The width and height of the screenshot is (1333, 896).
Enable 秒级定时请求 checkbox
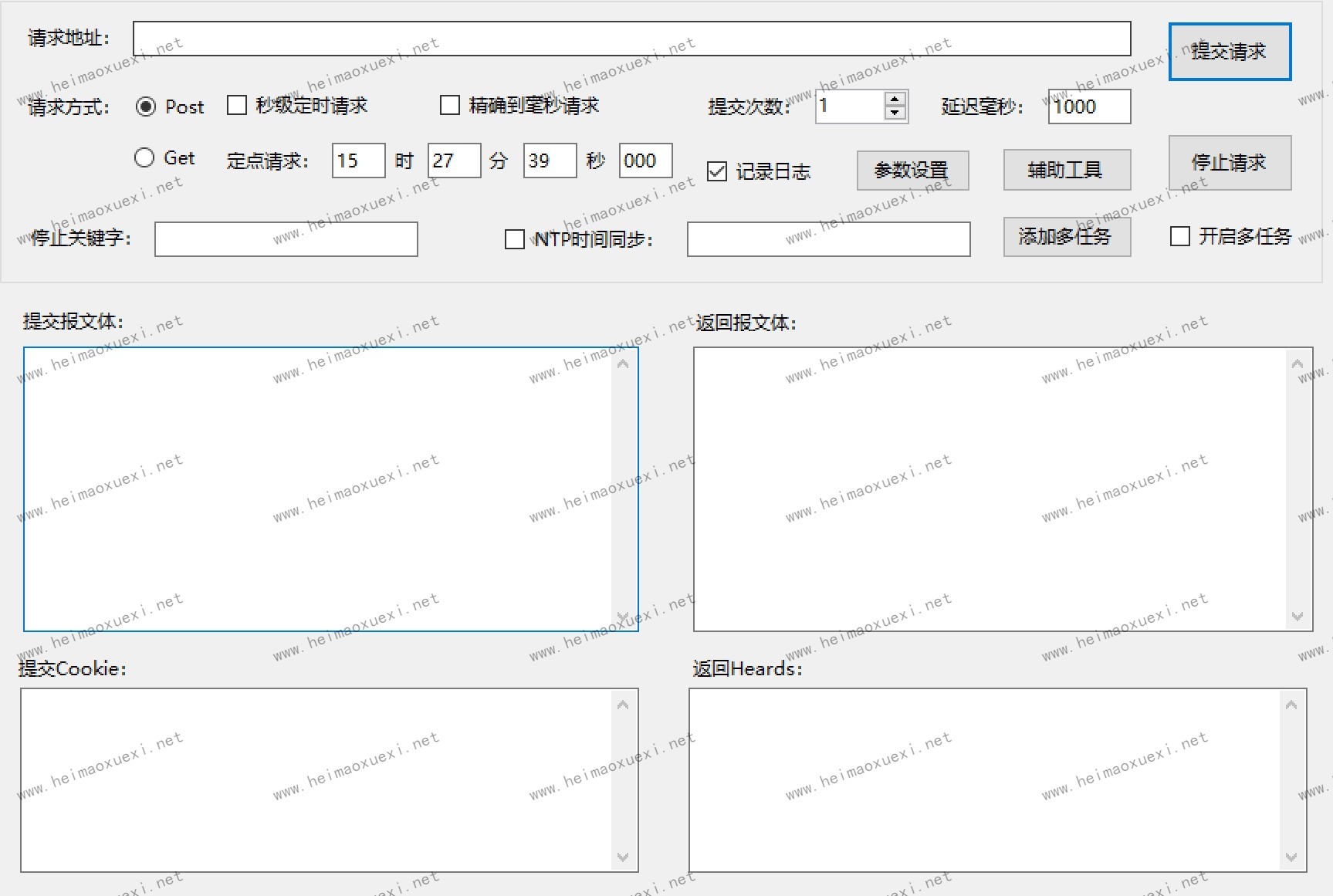coord(237,106)
